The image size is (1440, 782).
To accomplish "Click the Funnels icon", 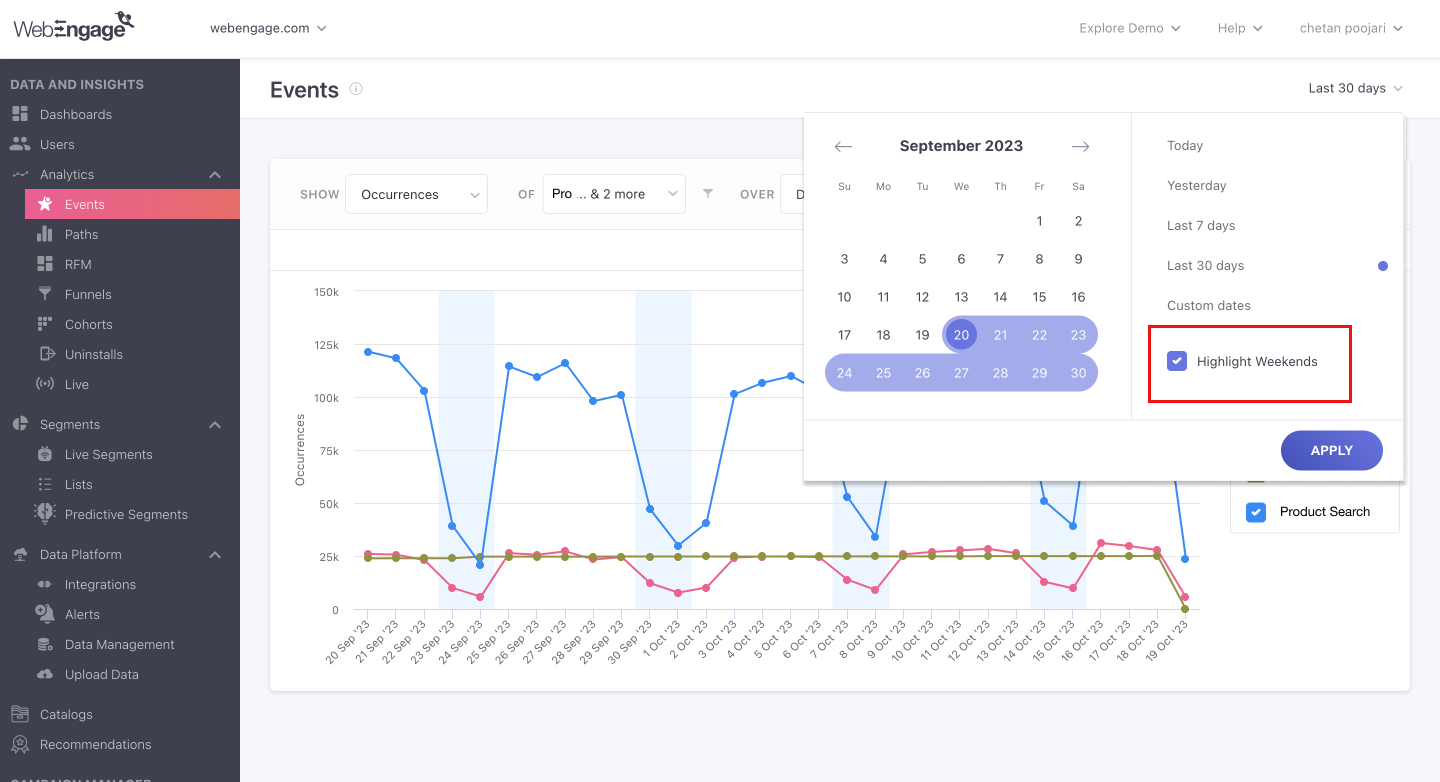I will point(45,294).
